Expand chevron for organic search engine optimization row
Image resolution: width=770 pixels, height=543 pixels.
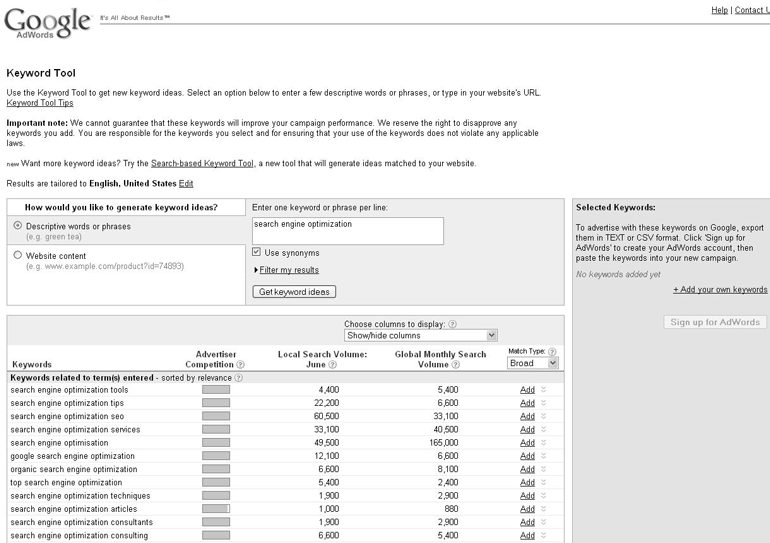544,469
